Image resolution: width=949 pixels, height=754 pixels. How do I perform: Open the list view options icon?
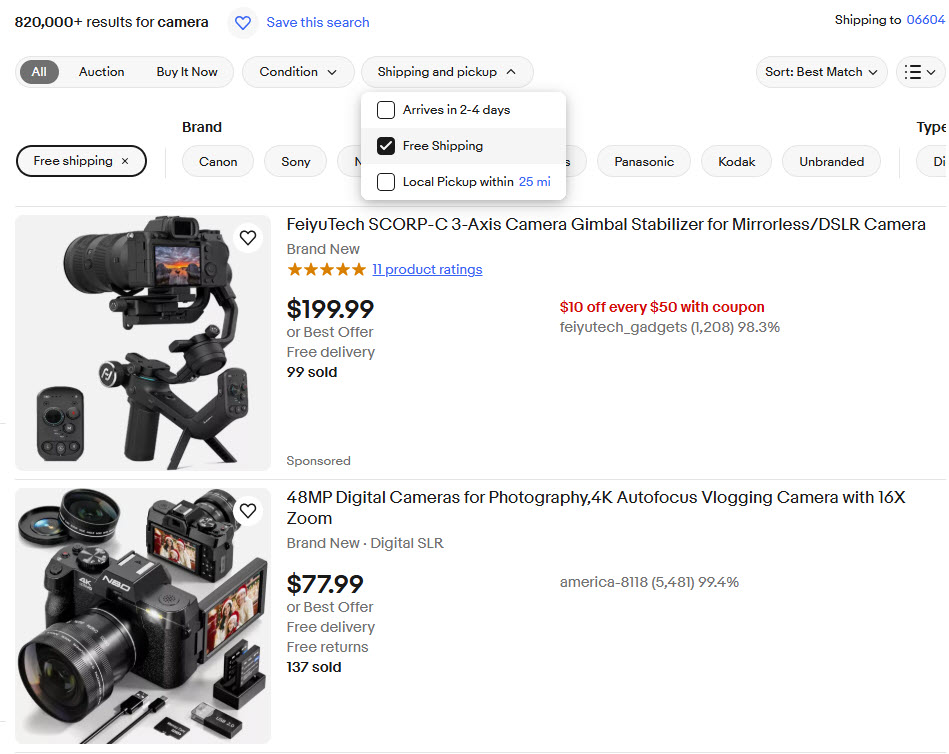coord(920,72)
